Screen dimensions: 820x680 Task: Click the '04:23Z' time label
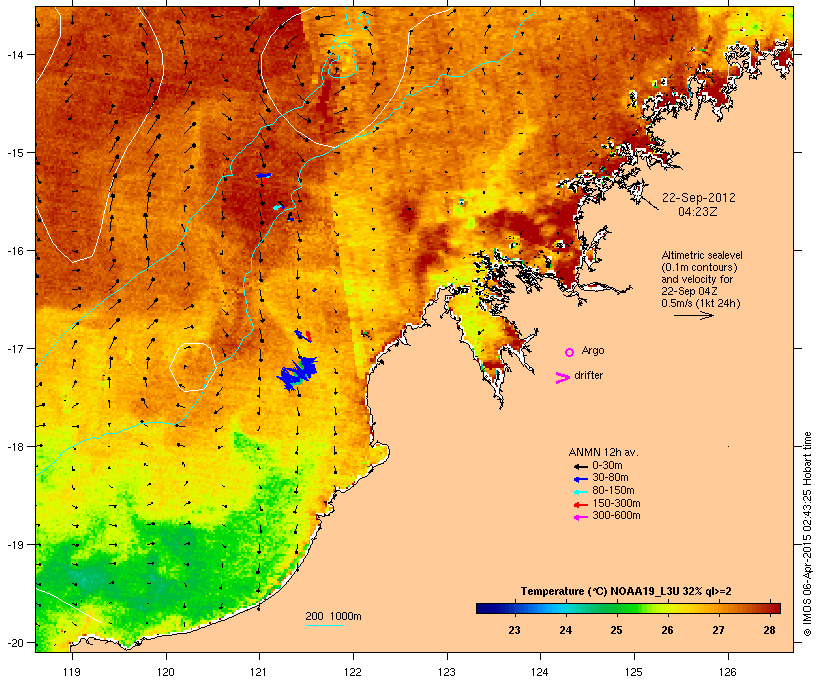point(698,212)
